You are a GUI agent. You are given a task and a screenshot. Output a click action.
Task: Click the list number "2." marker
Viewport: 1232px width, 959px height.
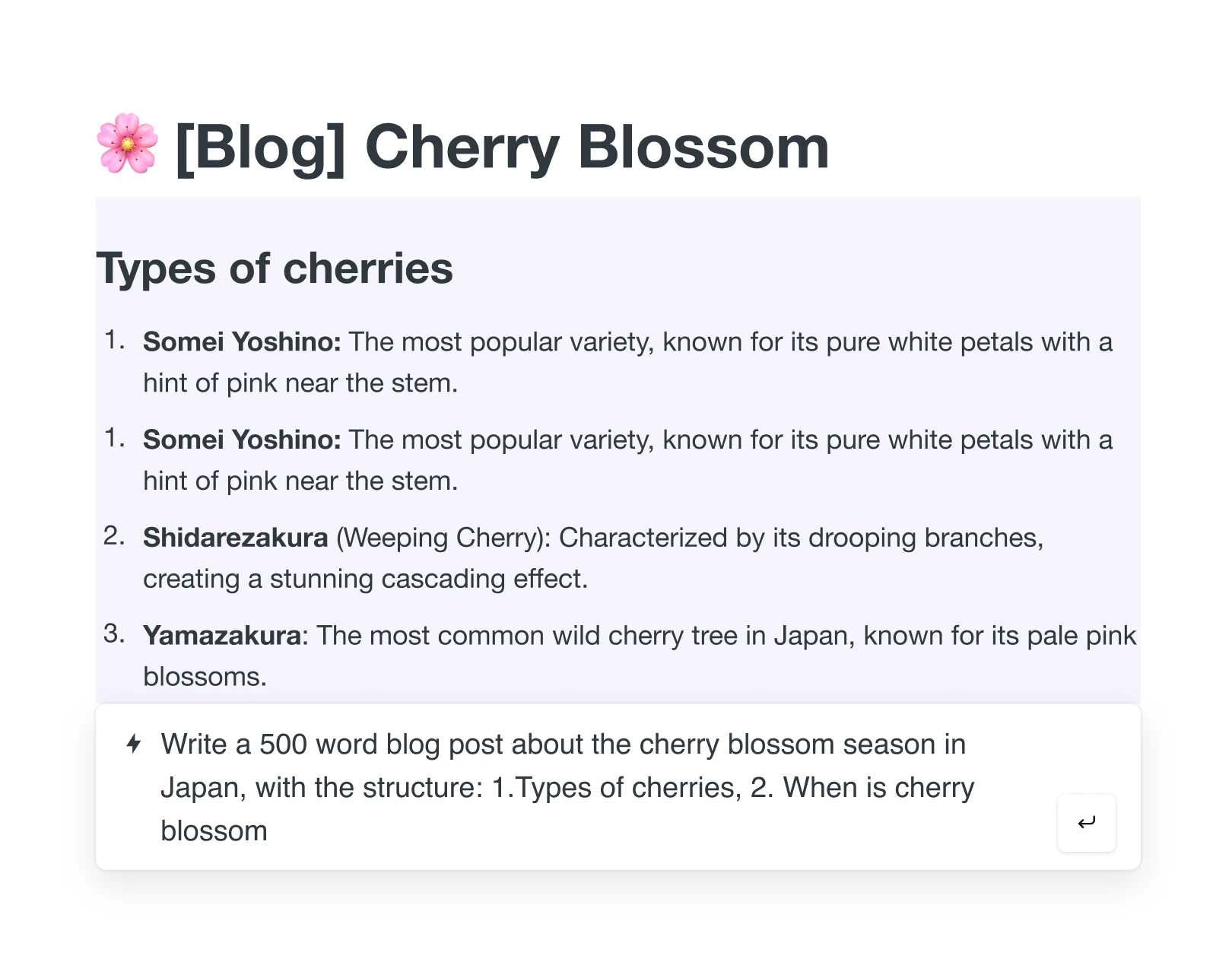[114, 536]
